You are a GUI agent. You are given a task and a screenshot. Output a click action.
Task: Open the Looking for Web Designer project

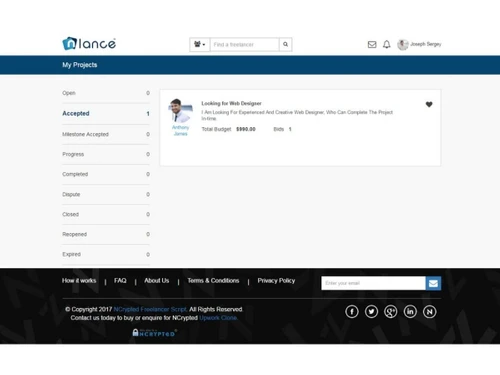coord(231,103)
